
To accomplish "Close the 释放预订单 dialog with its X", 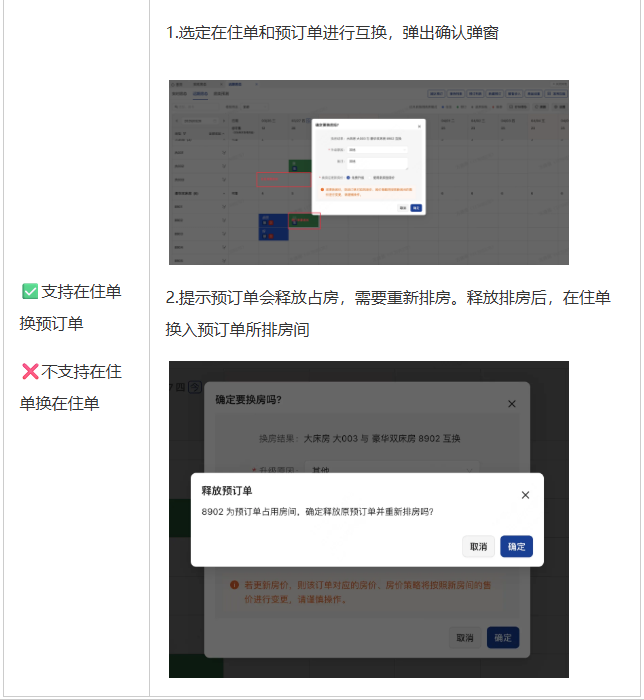I will [x=525, y=495].
